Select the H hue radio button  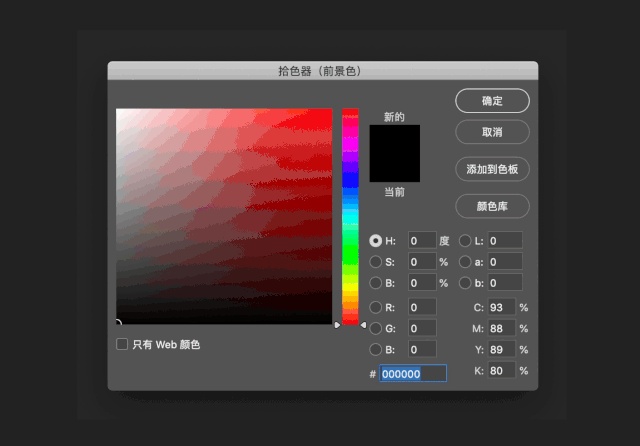[376, 240]
